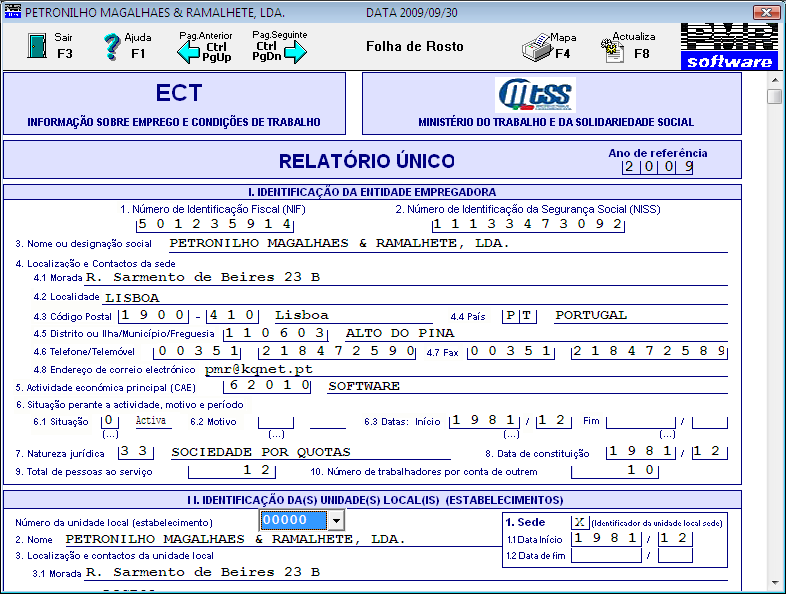Viewport: 786px width, 594px height.
Task: Click the 4.2 Localidade field
Action: click(416, 298)
